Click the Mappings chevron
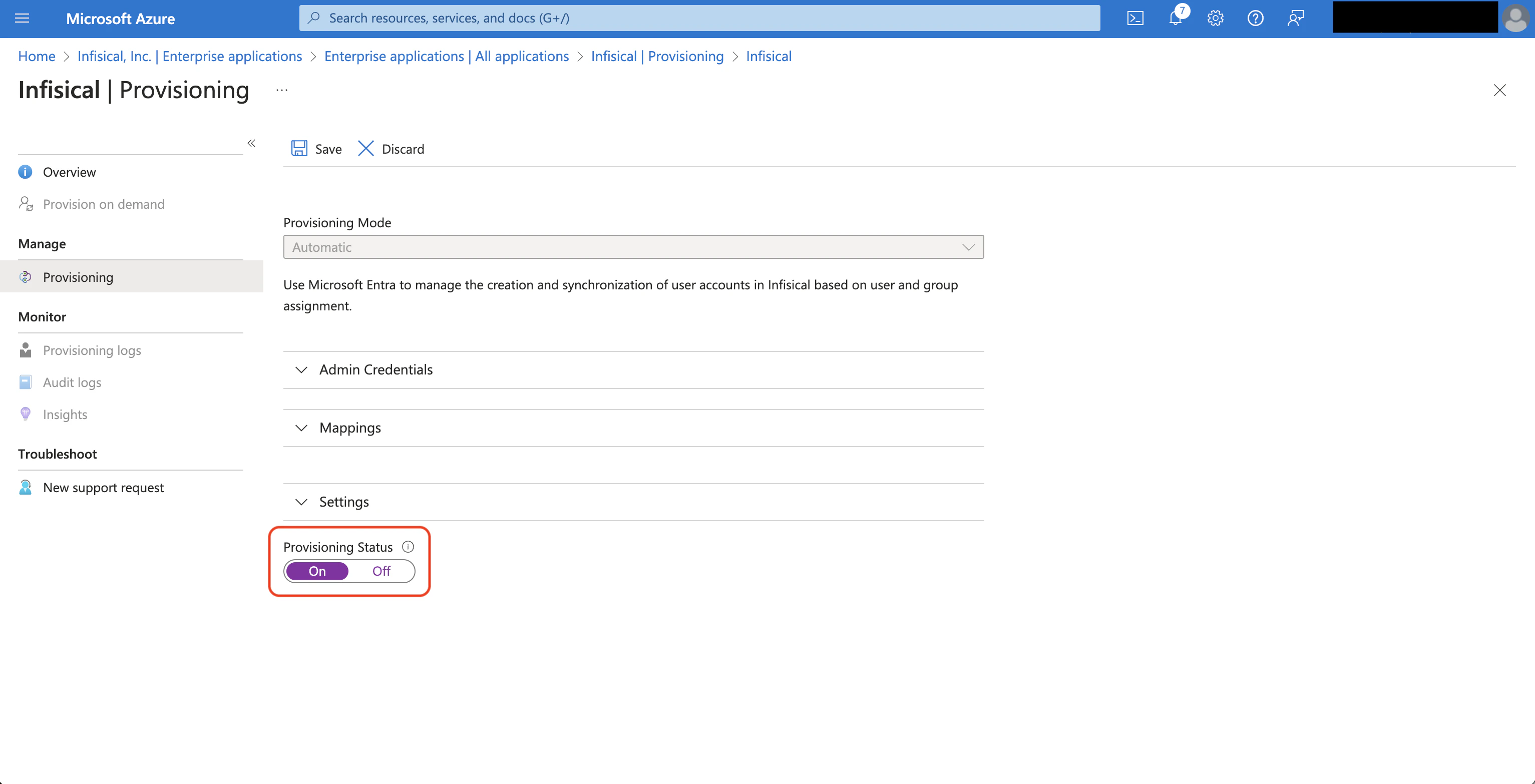 click(301, 428)
